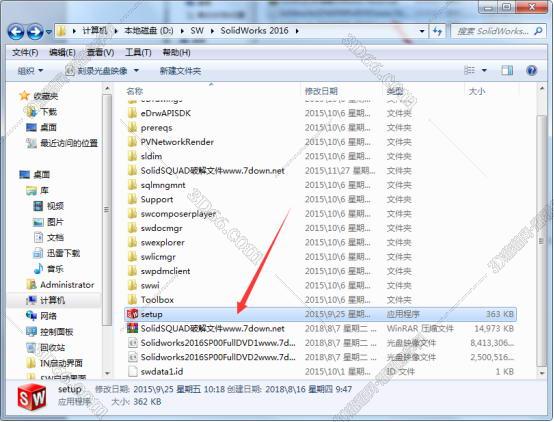
Task: Select swwi folder icon
Action: 132,285
